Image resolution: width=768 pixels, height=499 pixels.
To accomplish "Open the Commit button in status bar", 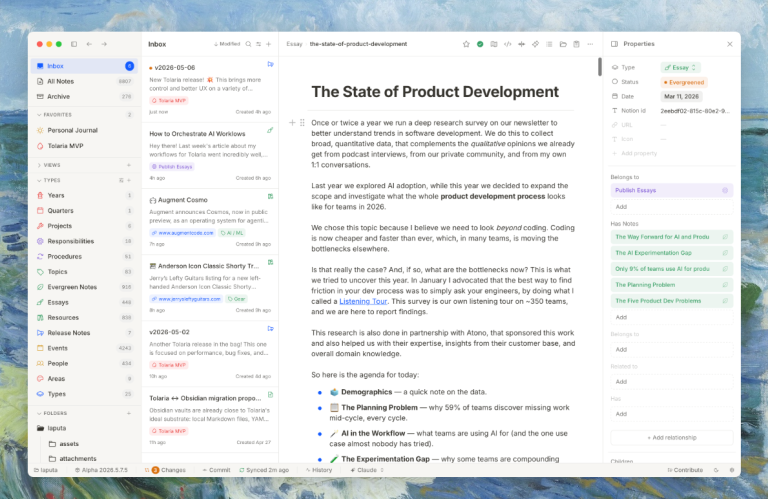I will (216, 470).
